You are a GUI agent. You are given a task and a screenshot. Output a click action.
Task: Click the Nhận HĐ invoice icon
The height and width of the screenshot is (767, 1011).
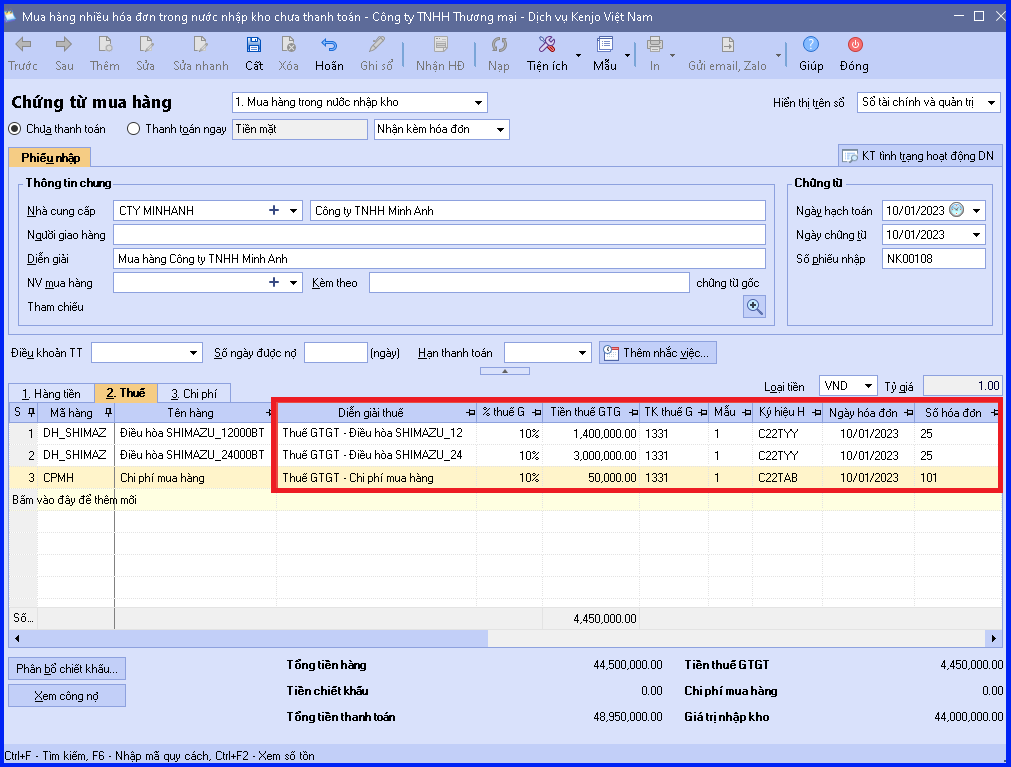coord(440,44)
